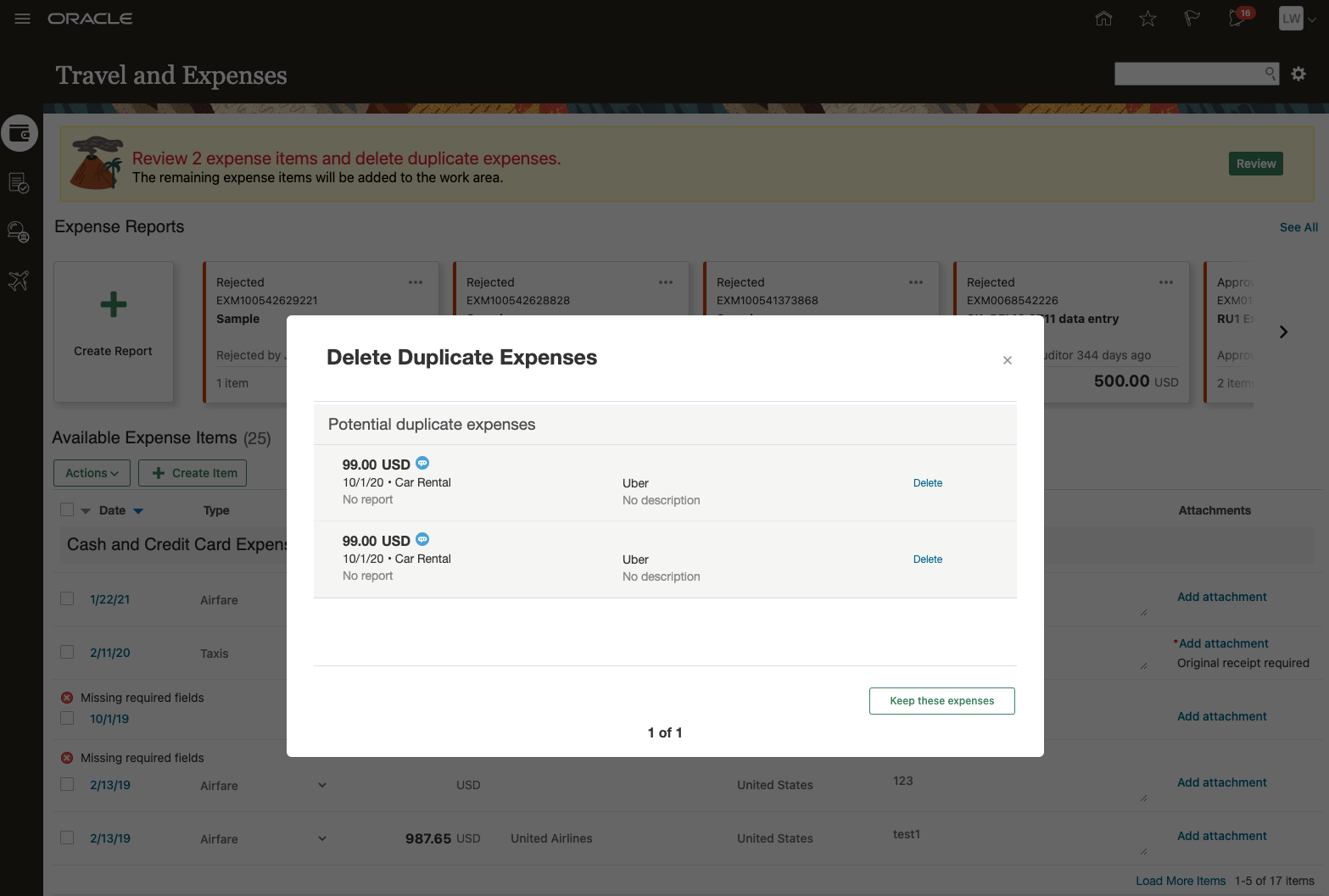Open notifications with 16 badge
The width and height of the screenshot is (1329, 896).
pyautogui.click(x=1237, y=19)
